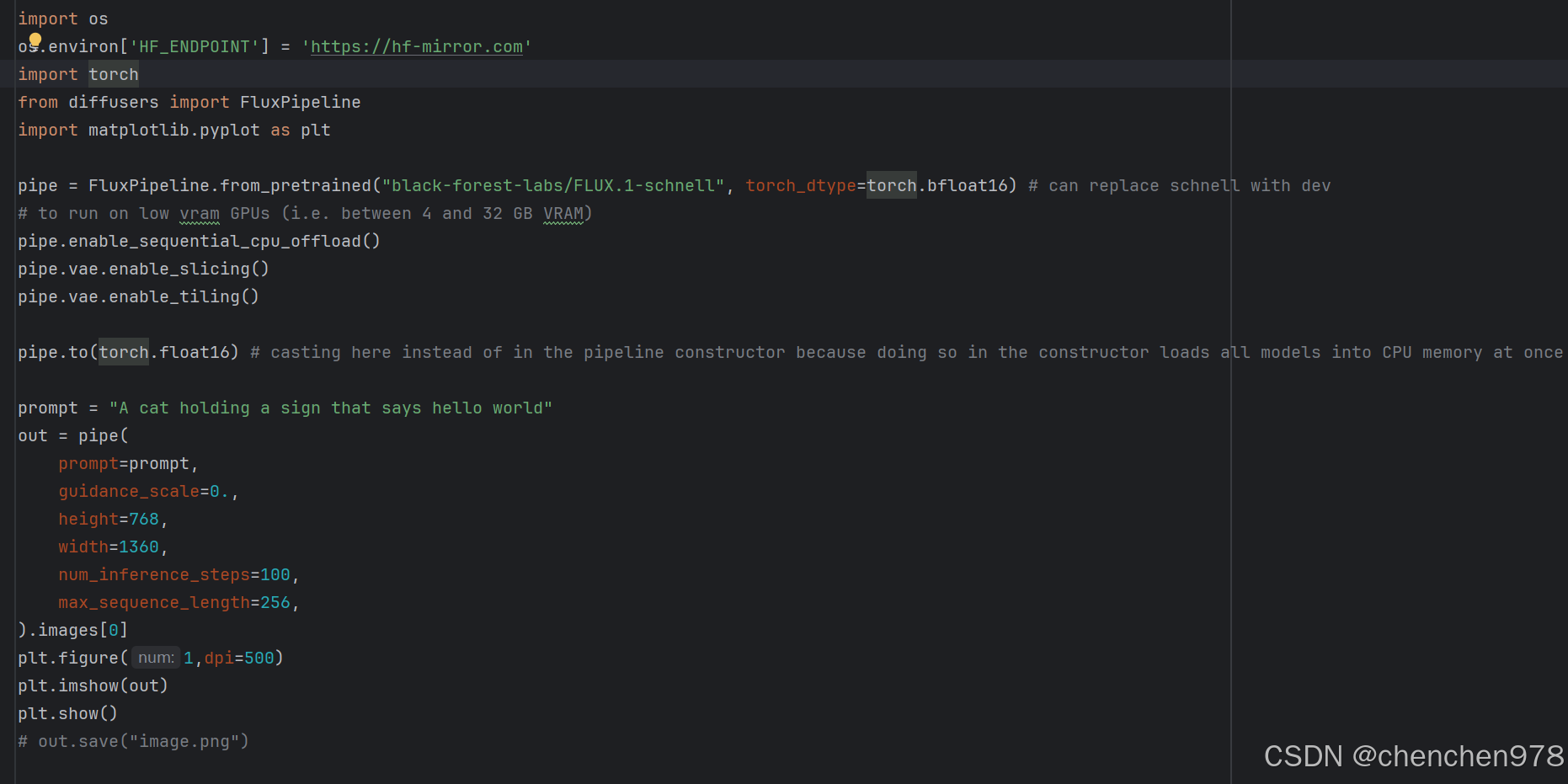
Task: Click 'images' in the ').images[0]' line
Action: click(68, 630)
